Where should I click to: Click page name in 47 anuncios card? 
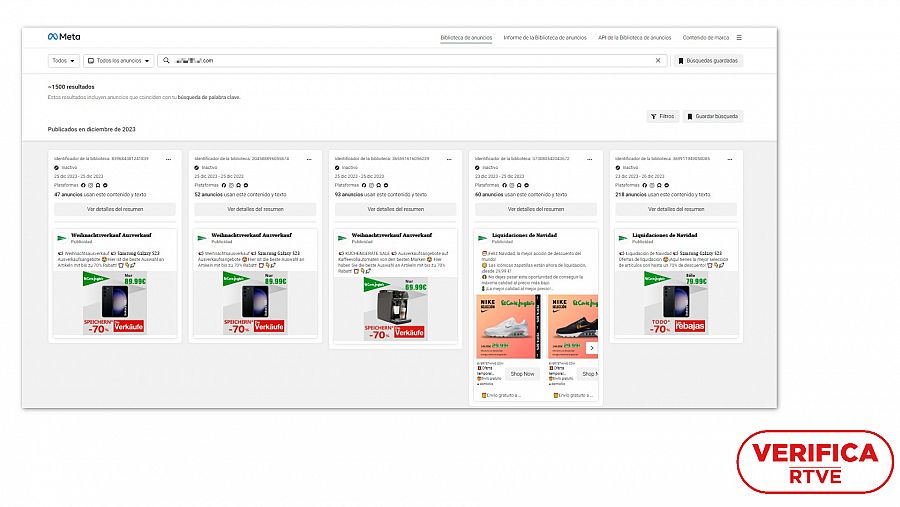111,235
